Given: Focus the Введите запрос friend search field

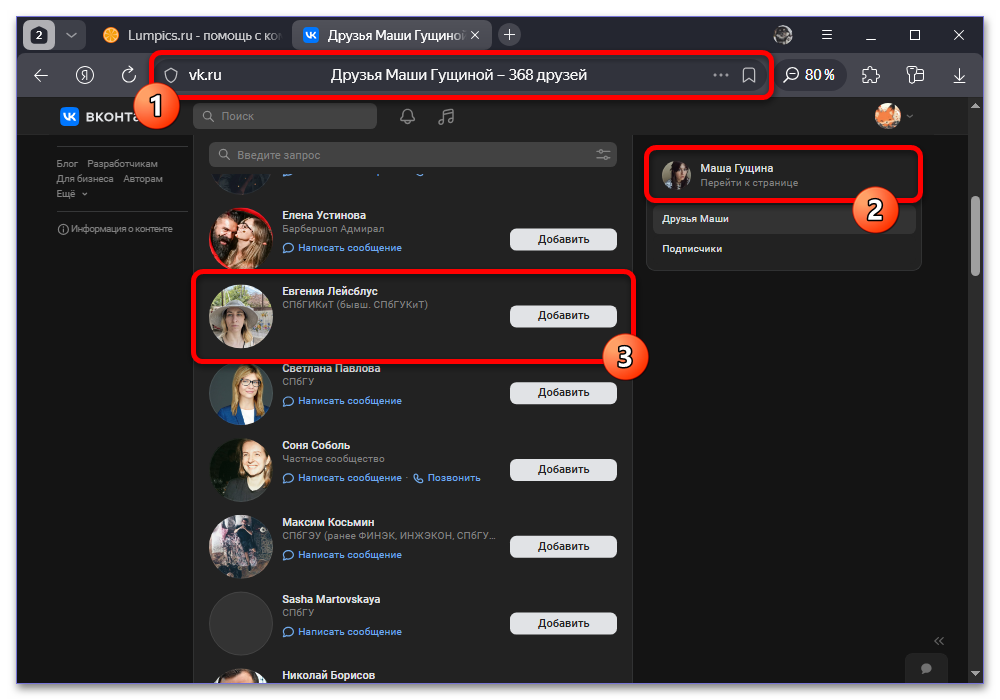Looking at the screenshot, I should tap(413, 155).
